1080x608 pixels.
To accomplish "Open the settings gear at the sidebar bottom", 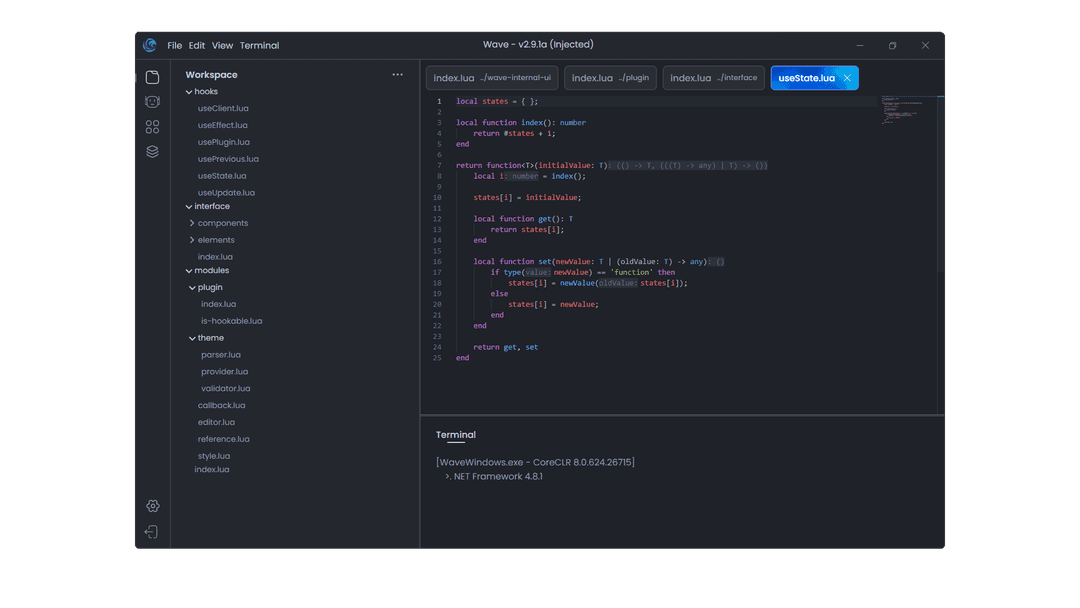I will pos(152,506).
